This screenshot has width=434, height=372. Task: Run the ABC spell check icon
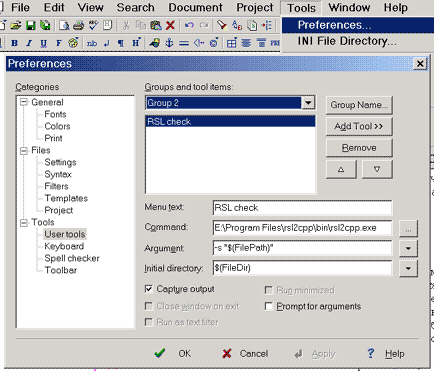tap(93, 25)
